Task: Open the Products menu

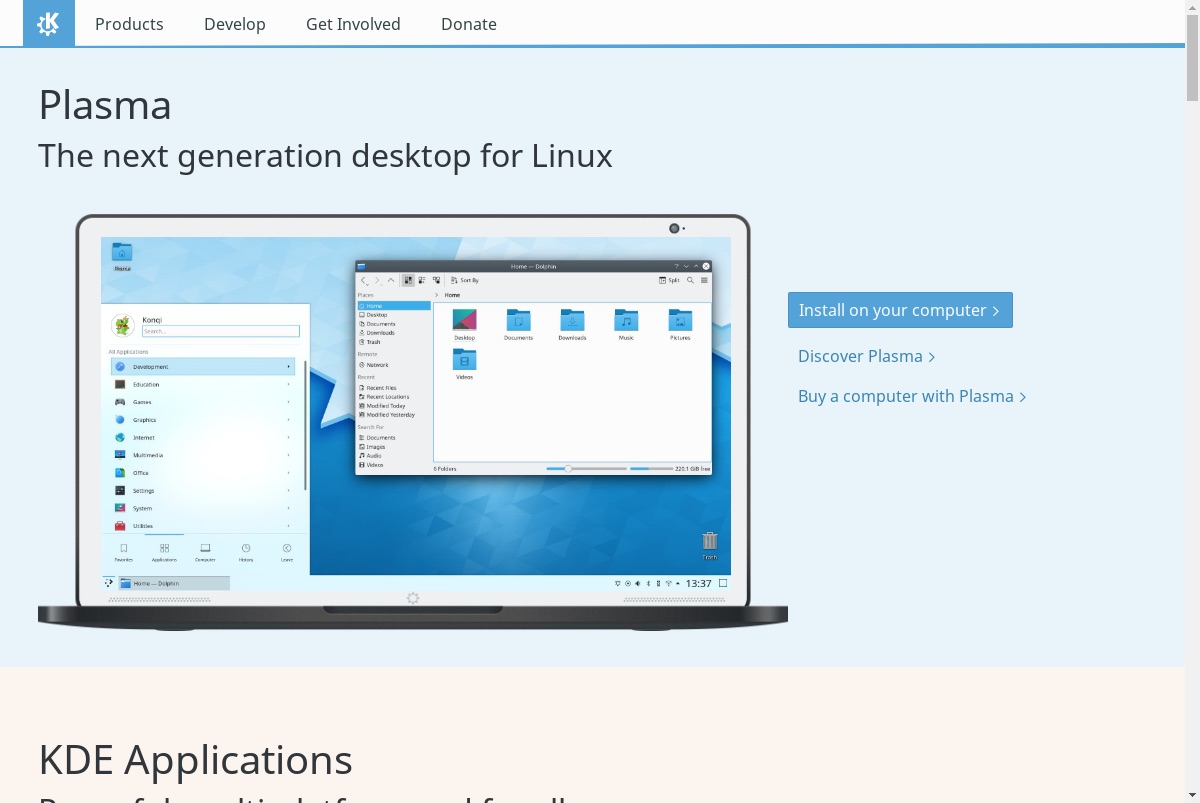Action: [x=129, y=24]
